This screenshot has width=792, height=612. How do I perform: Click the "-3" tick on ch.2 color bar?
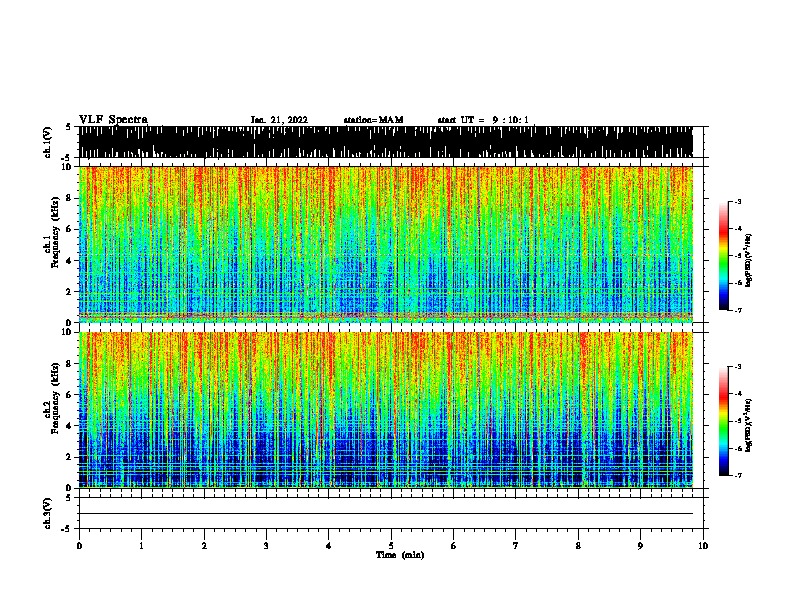737,367
